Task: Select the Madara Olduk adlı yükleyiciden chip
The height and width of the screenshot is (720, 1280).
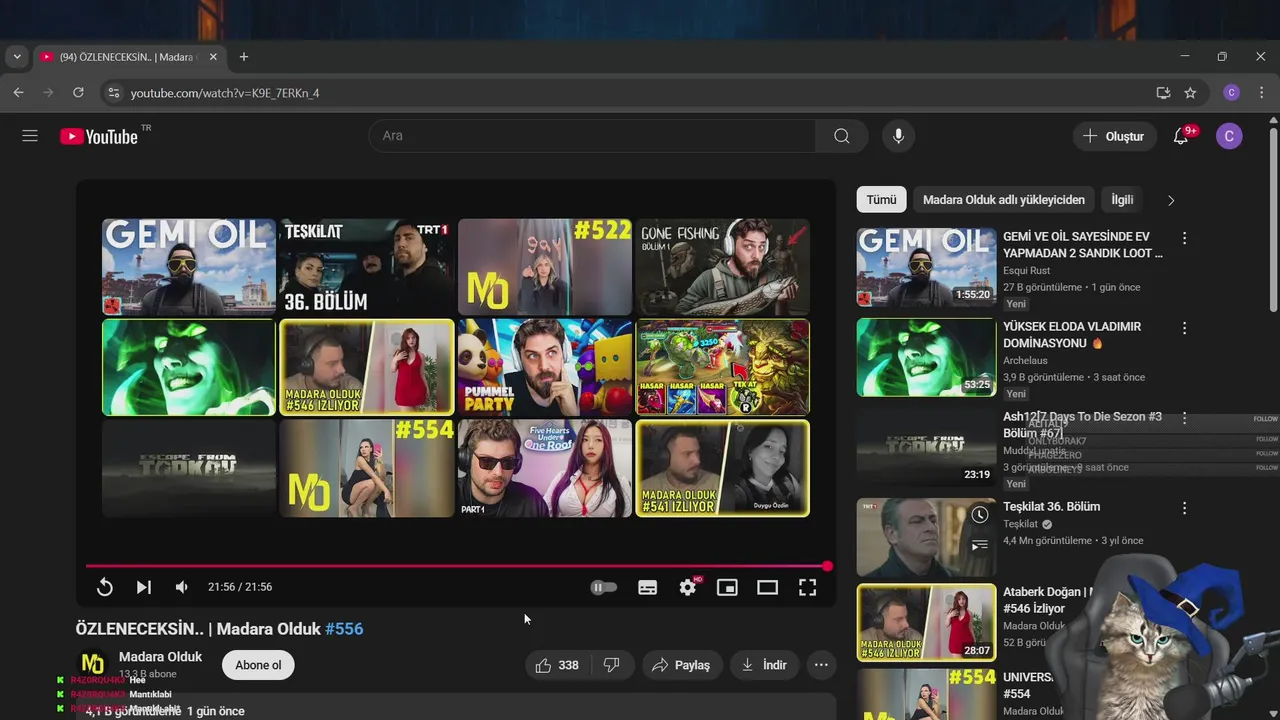Action: click(x=1003, y=200)
